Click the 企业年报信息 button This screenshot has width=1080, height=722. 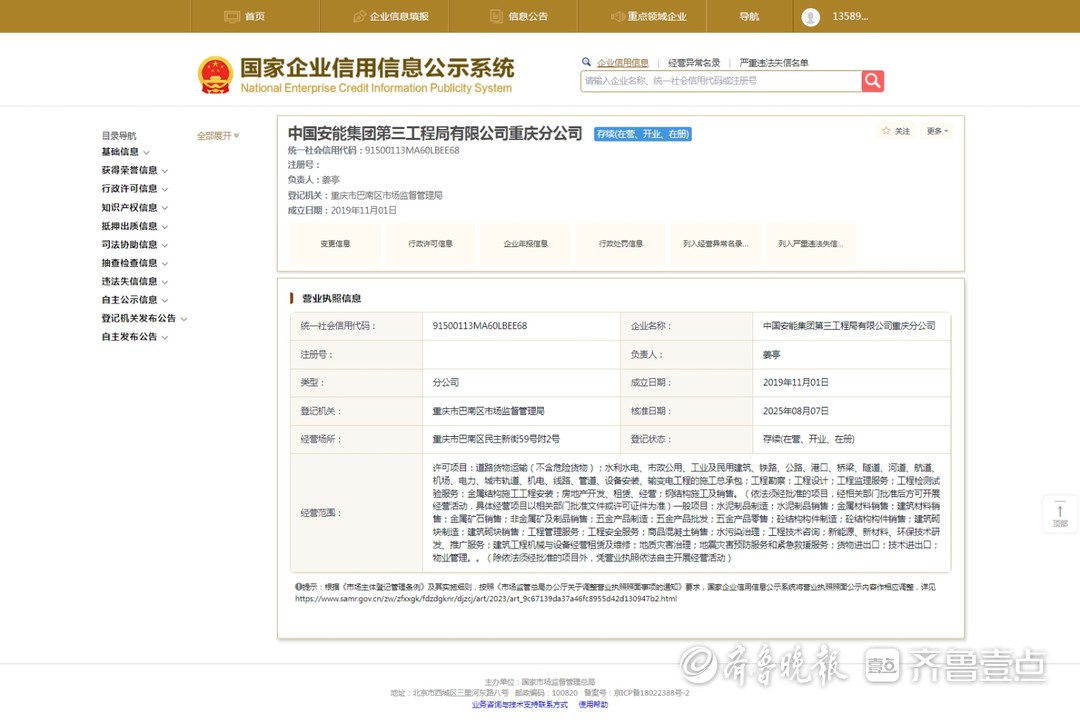tap(525, 244)
